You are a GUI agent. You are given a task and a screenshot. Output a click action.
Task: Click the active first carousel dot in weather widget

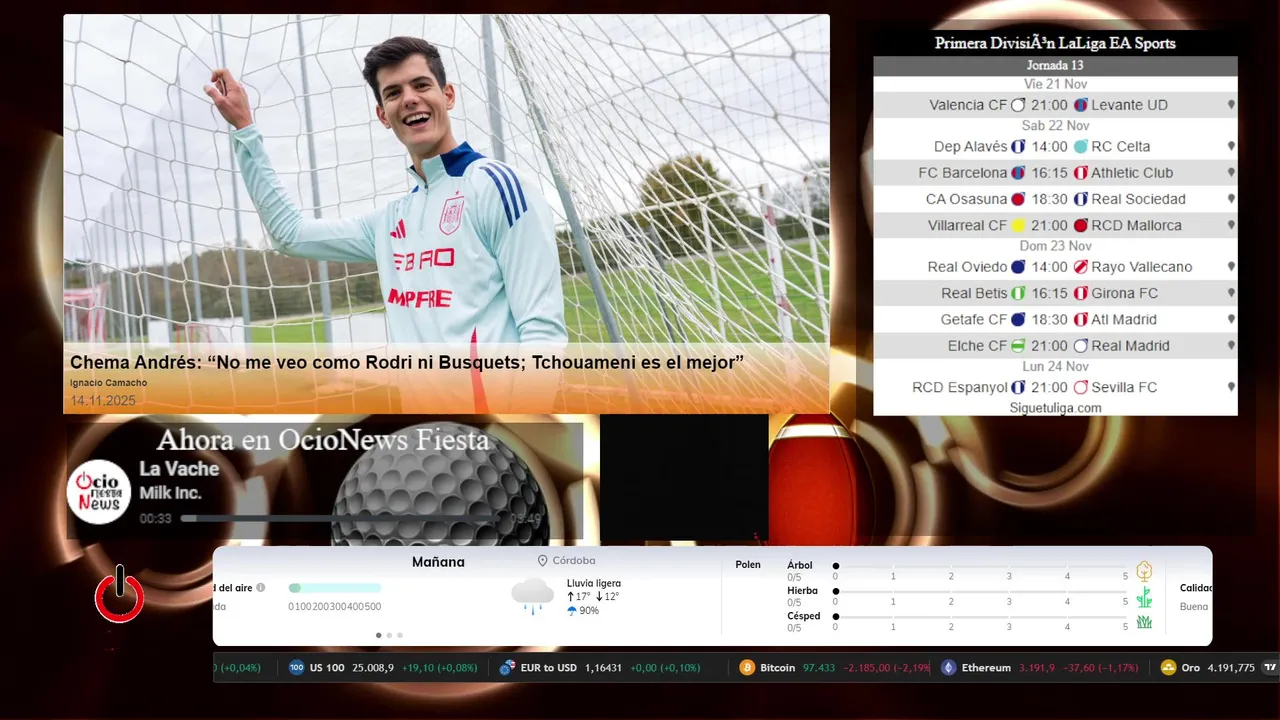point(378,635)
